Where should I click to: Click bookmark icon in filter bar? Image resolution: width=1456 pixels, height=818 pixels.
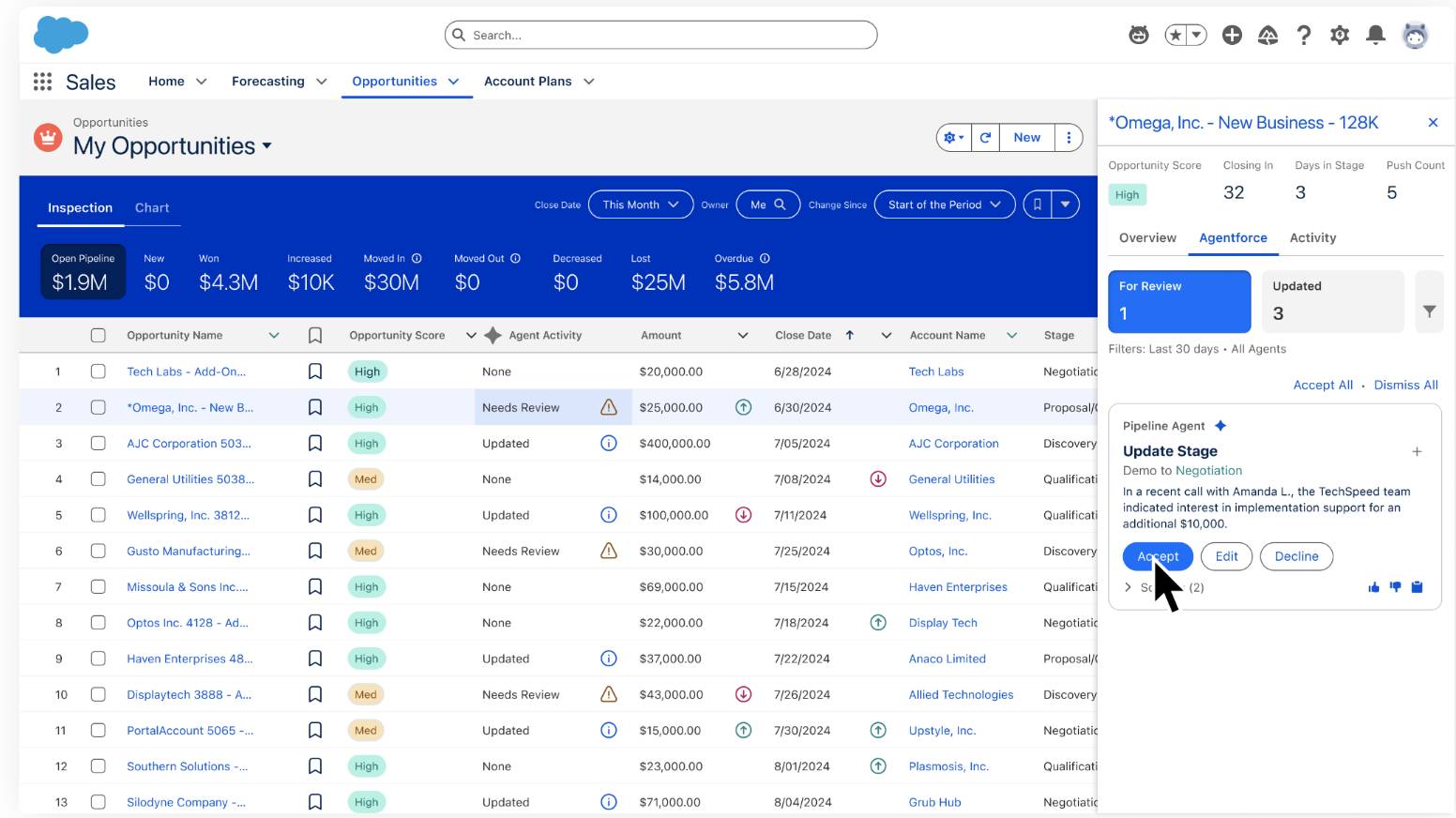pyautogui.click(x=1037, y=204)
